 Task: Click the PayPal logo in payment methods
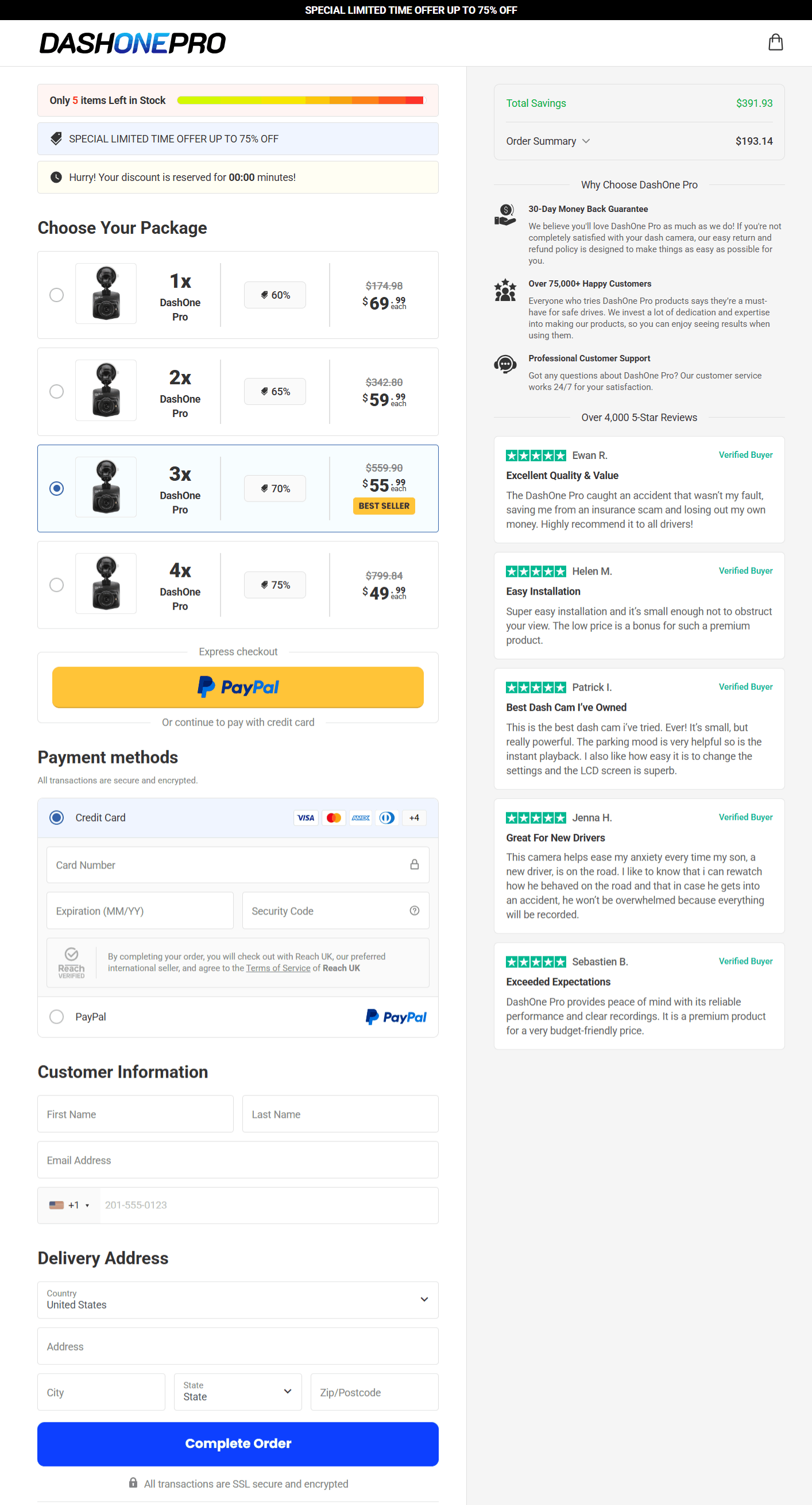[396, 1017]
